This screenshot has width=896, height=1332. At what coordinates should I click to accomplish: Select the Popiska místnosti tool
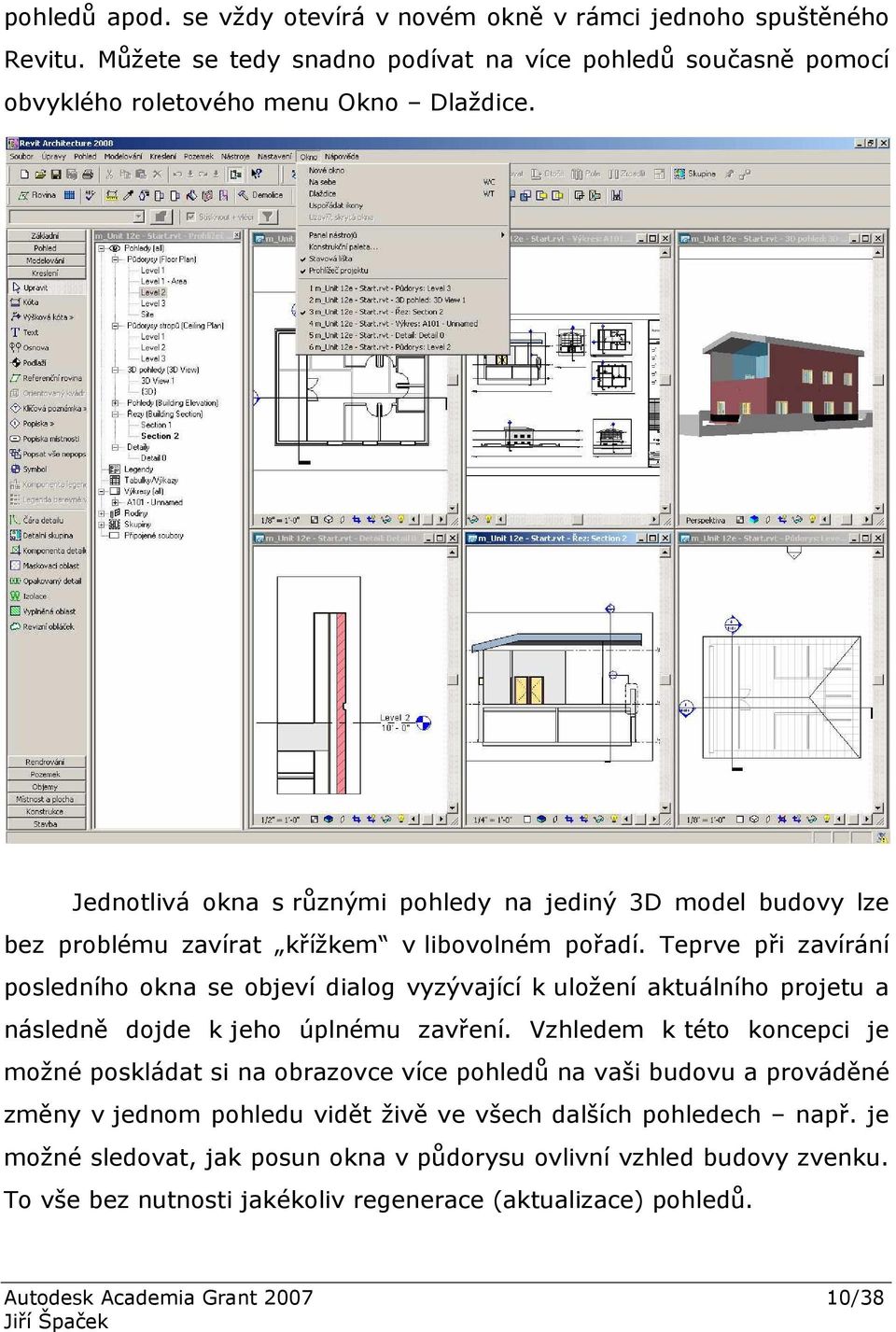click(47, 439)
